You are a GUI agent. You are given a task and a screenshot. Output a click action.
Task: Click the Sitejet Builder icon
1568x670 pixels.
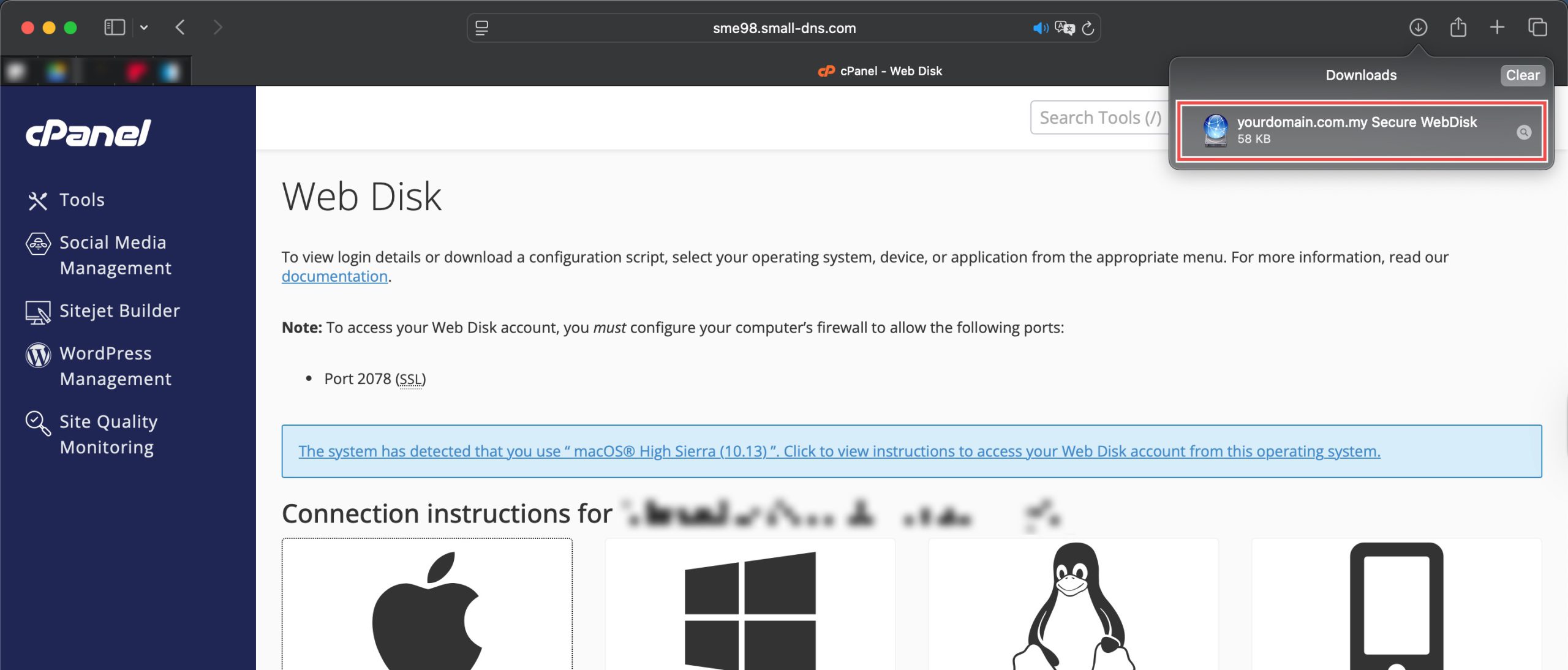coord(38,312)
